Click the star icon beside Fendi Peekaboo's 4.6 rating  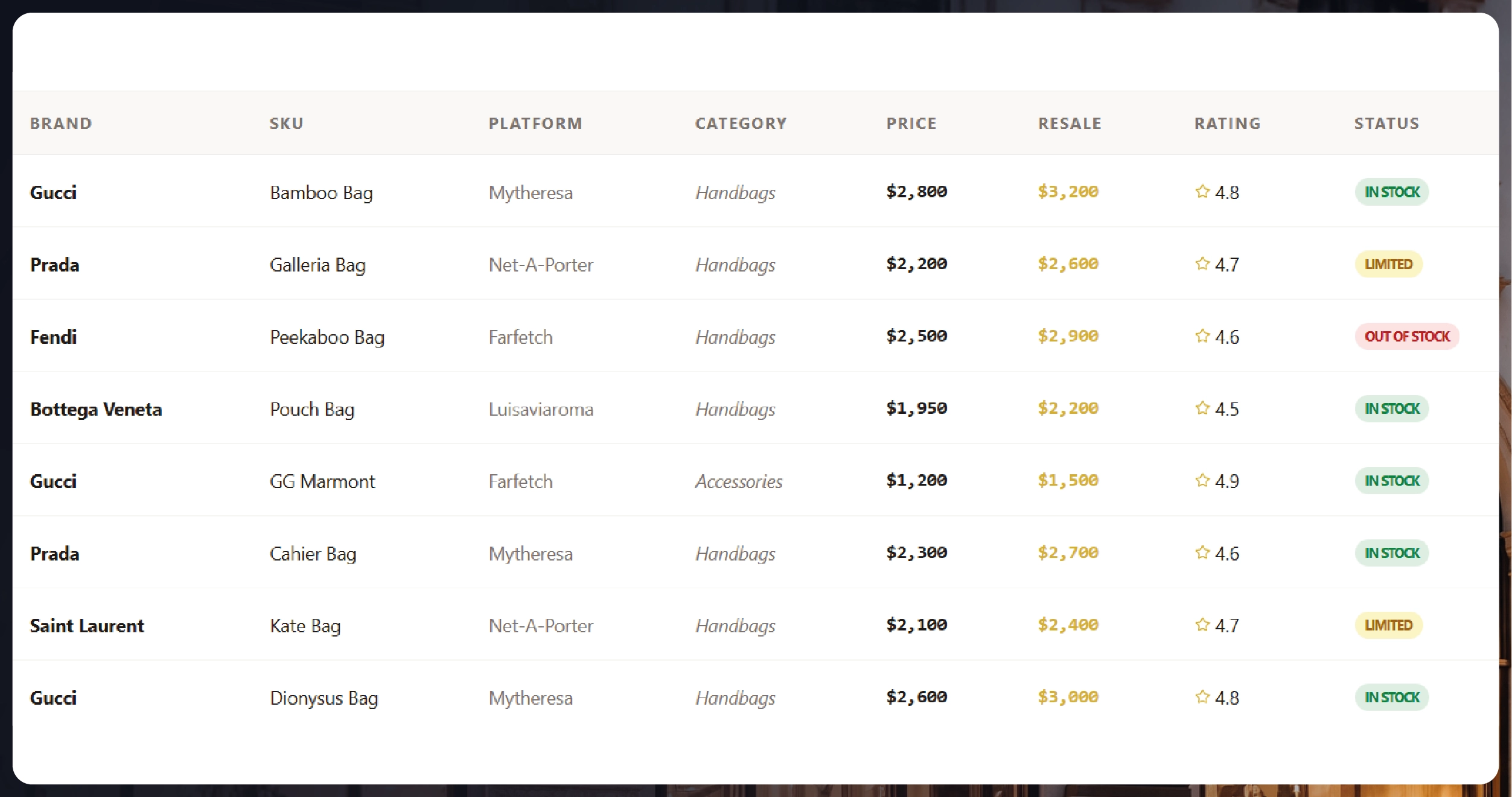coord(1202,337)
